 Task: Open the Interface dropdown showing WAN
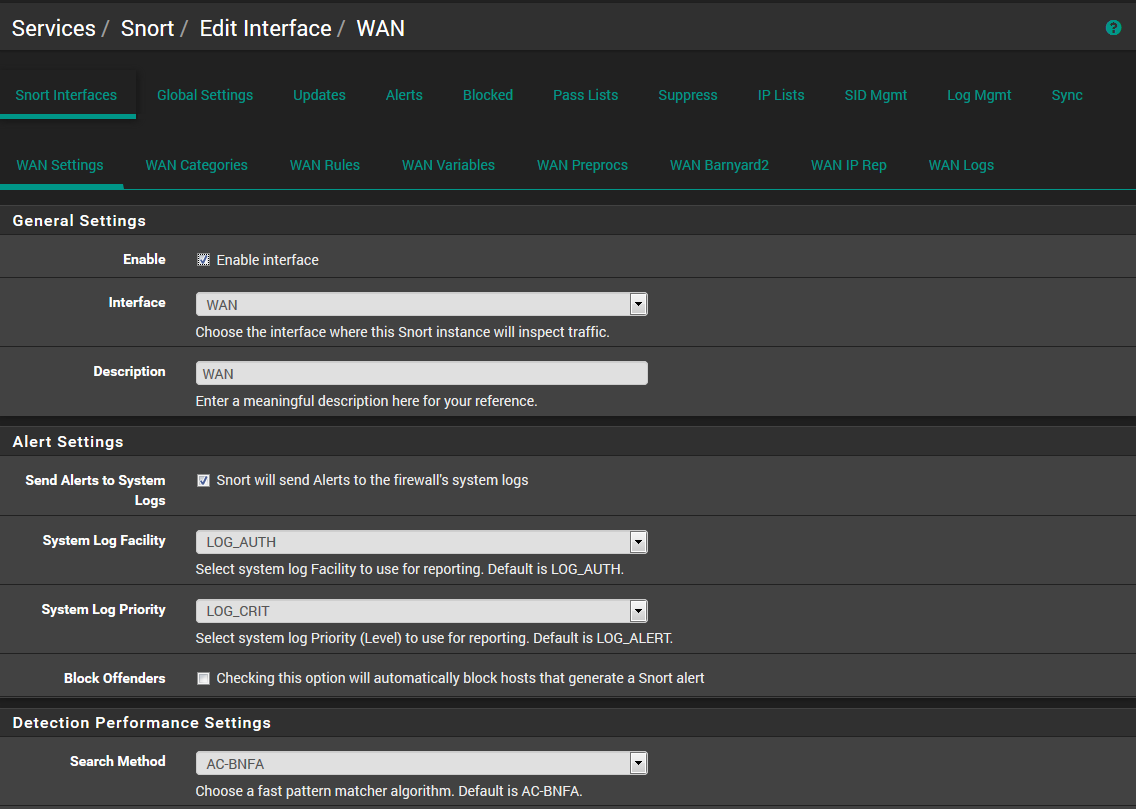pyautogui.click(x=422, y=304)
